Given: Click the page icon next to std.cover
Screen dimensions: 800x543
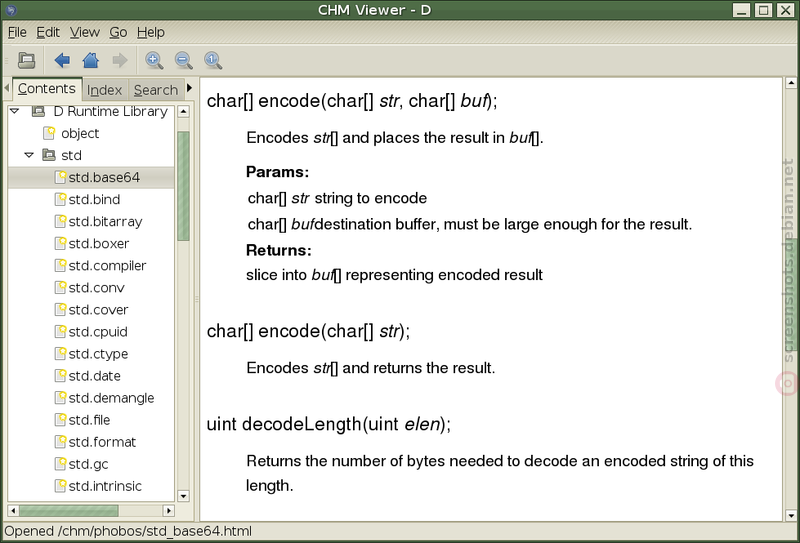Looking at the screenshot, I should pos(60,309).
